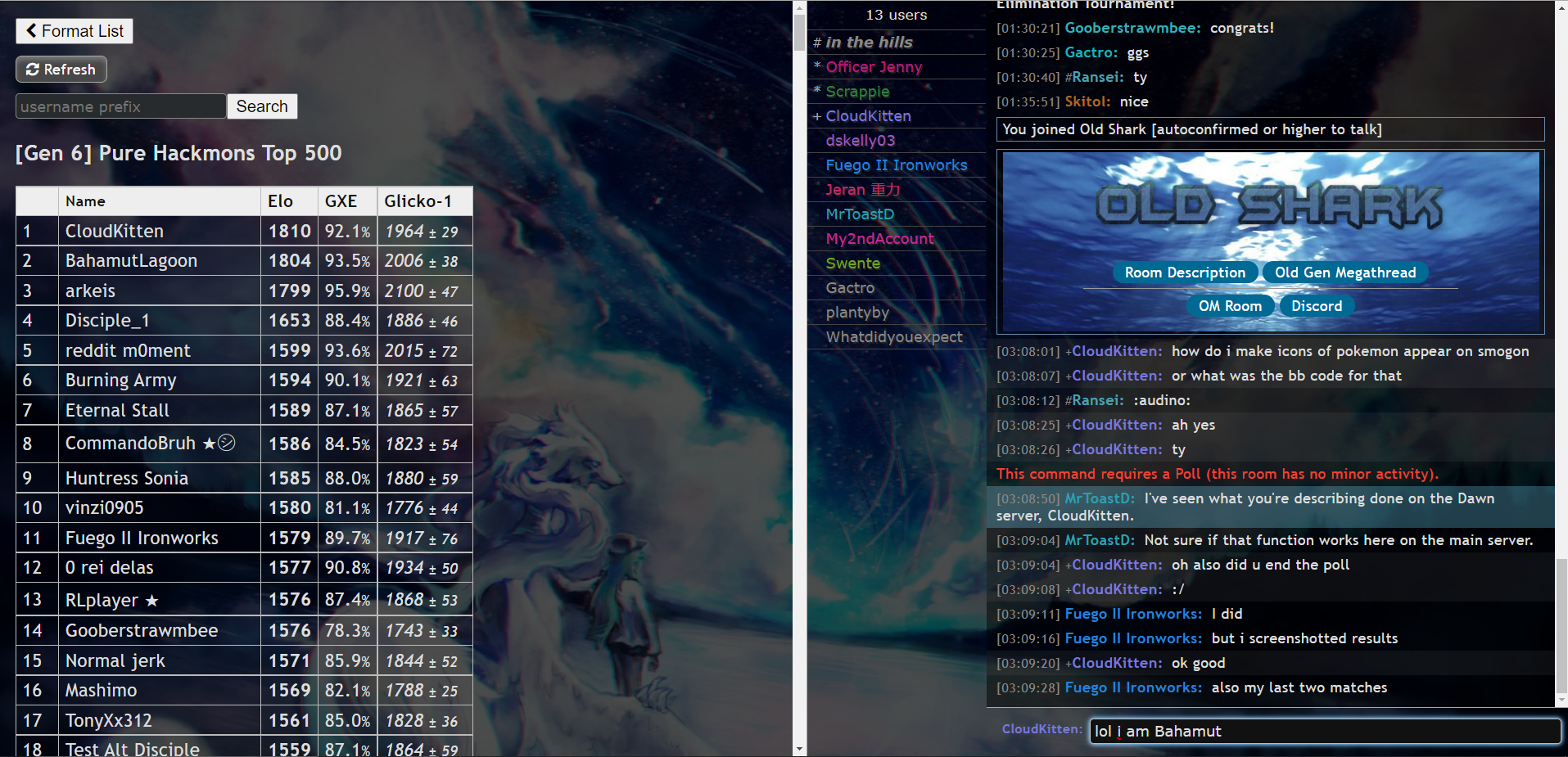Viewport: 1568px width, 757px height.
Task: Select user Scrappie in user list
Action: pos(857,92)
